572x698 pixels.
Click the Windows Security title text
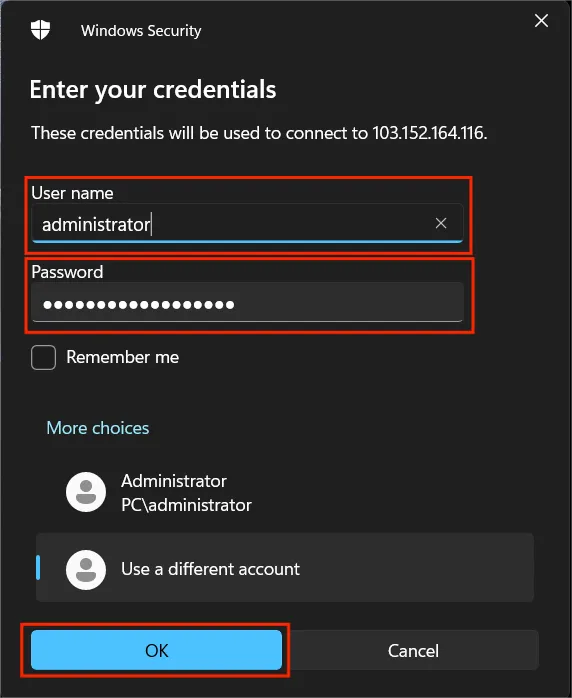point(141,31)
